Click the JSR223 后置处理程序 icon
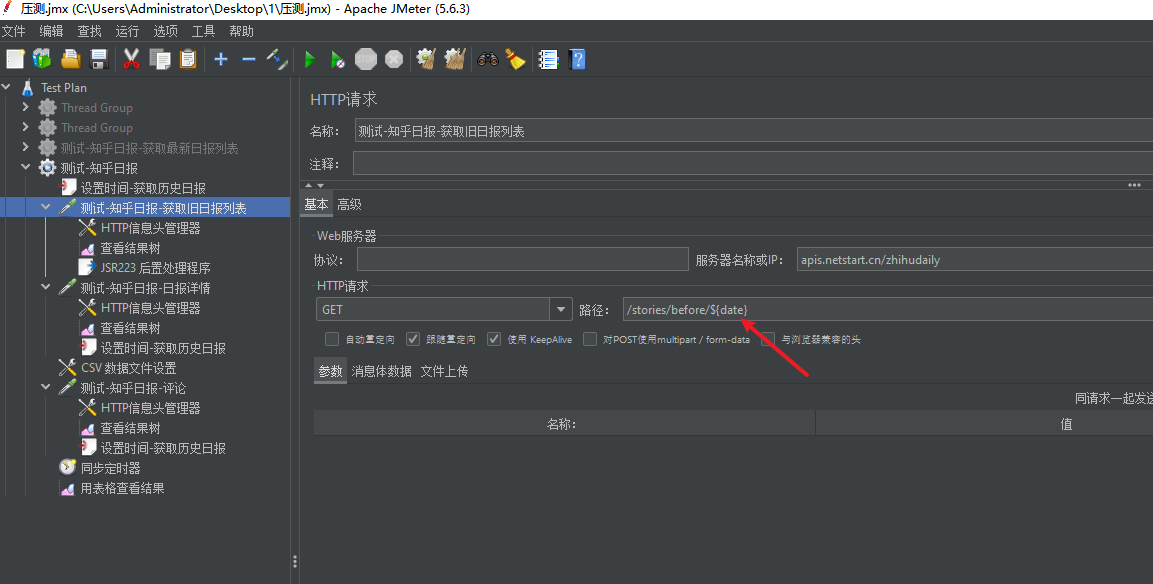The width and height of the screenshot is (1153, 584). tap(87, 267)
